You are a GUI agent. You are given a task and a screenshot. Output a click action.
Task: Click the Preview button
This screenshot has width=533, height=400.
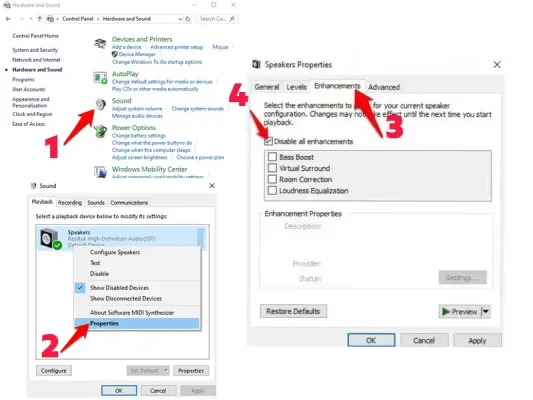(x=460, y=311)
